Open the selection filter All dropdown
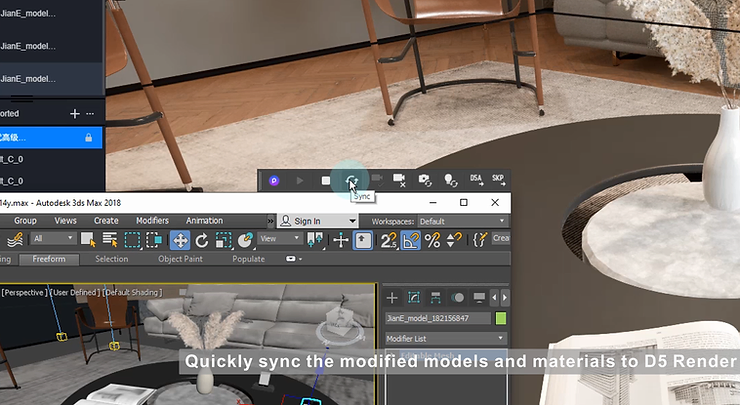 click(53, 239)
